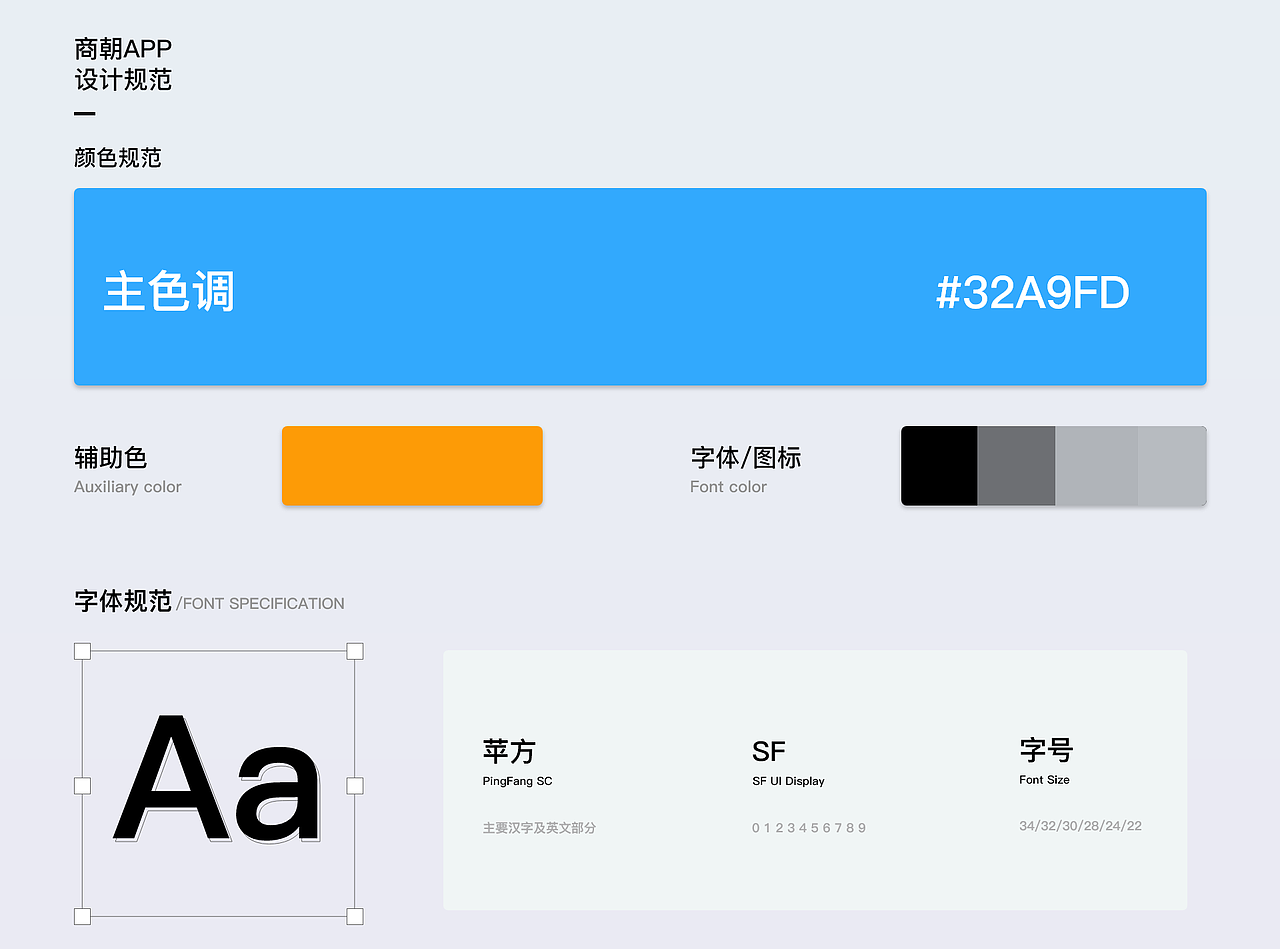
Task: Click the '苹方' font name
Action: (x=509, y=750)
